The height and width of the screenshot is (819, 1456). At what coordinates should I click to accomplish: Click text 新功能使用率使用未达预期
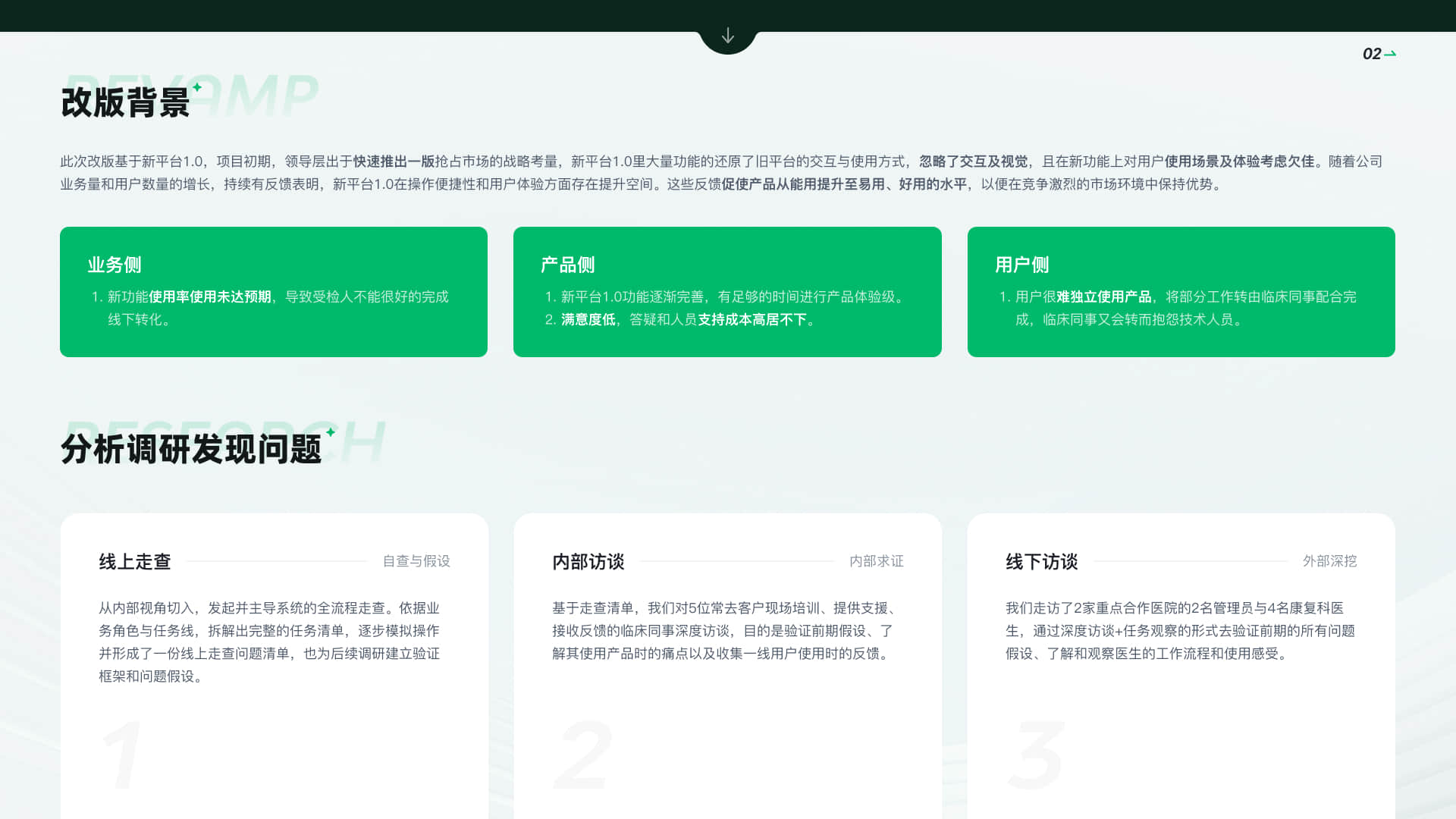[x=190, y=297]
